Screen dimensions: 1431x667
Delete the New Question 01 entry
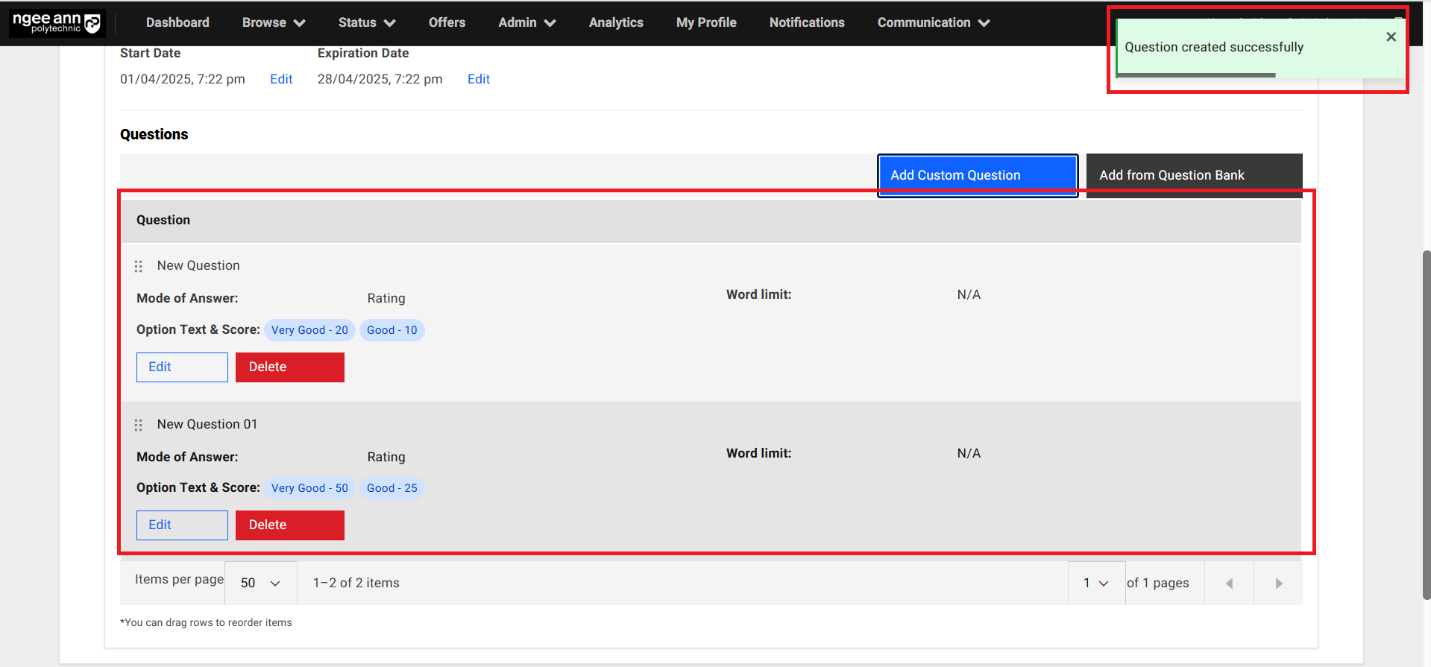click(x=289, y=525)
